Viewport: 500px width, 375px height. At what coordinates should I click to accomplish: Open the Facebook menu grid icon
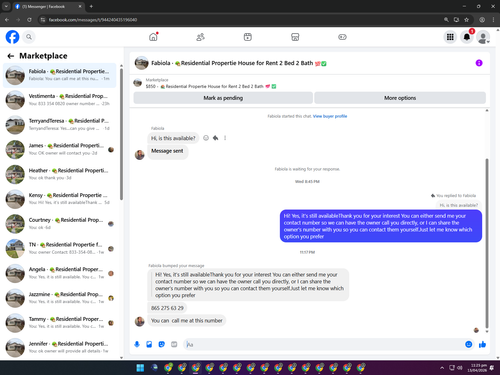[450, 37]
